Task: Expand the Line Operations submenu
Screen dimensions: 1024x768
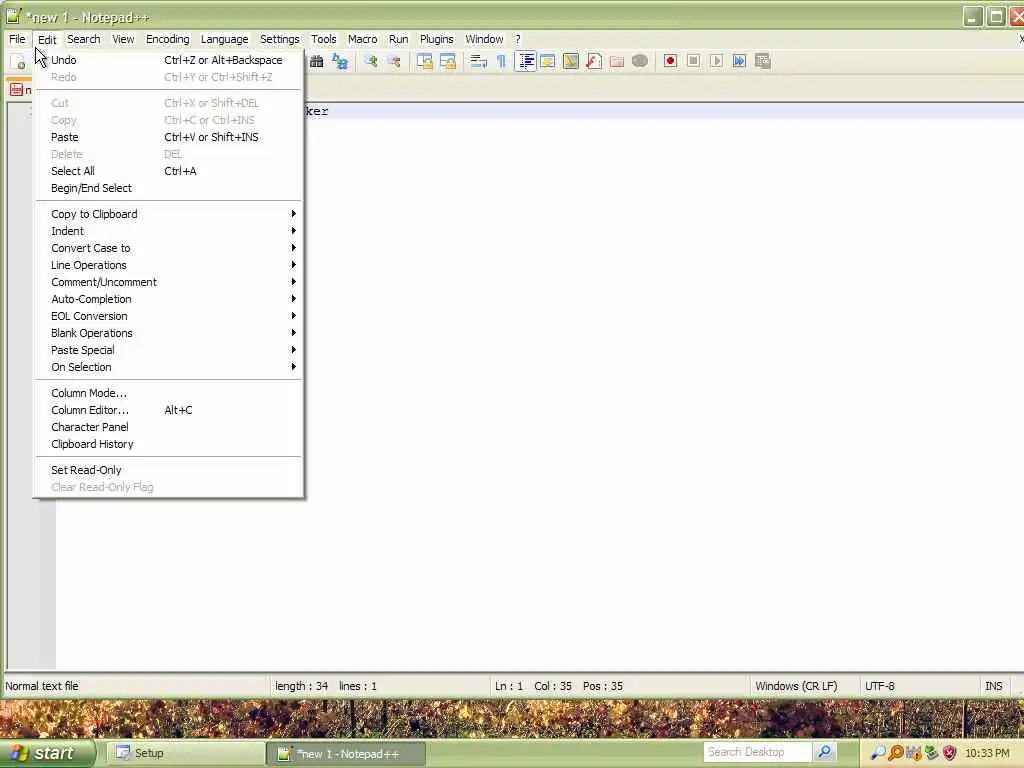Action: click(x=169, y=265)
